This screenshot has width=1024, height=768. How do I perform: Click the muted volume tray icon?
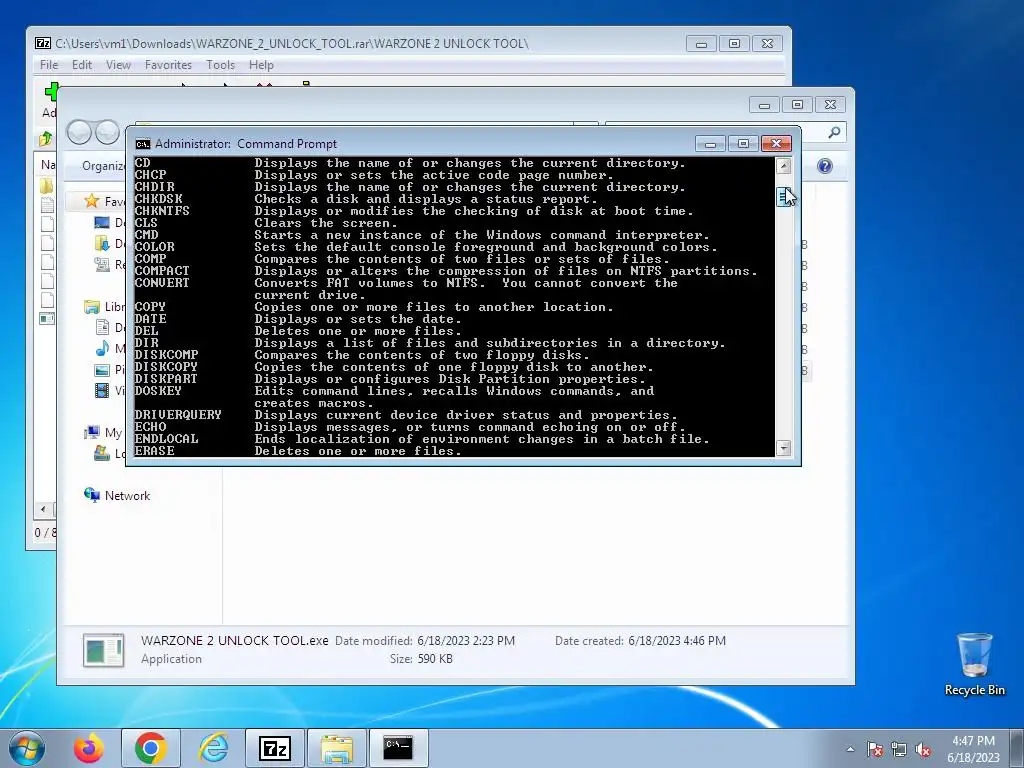point(923,749)
